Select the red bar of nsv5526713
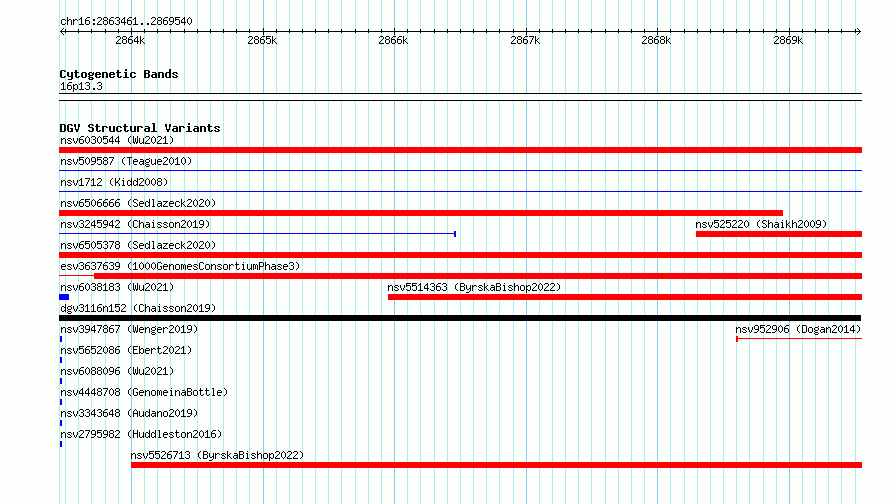 [497, 465]
